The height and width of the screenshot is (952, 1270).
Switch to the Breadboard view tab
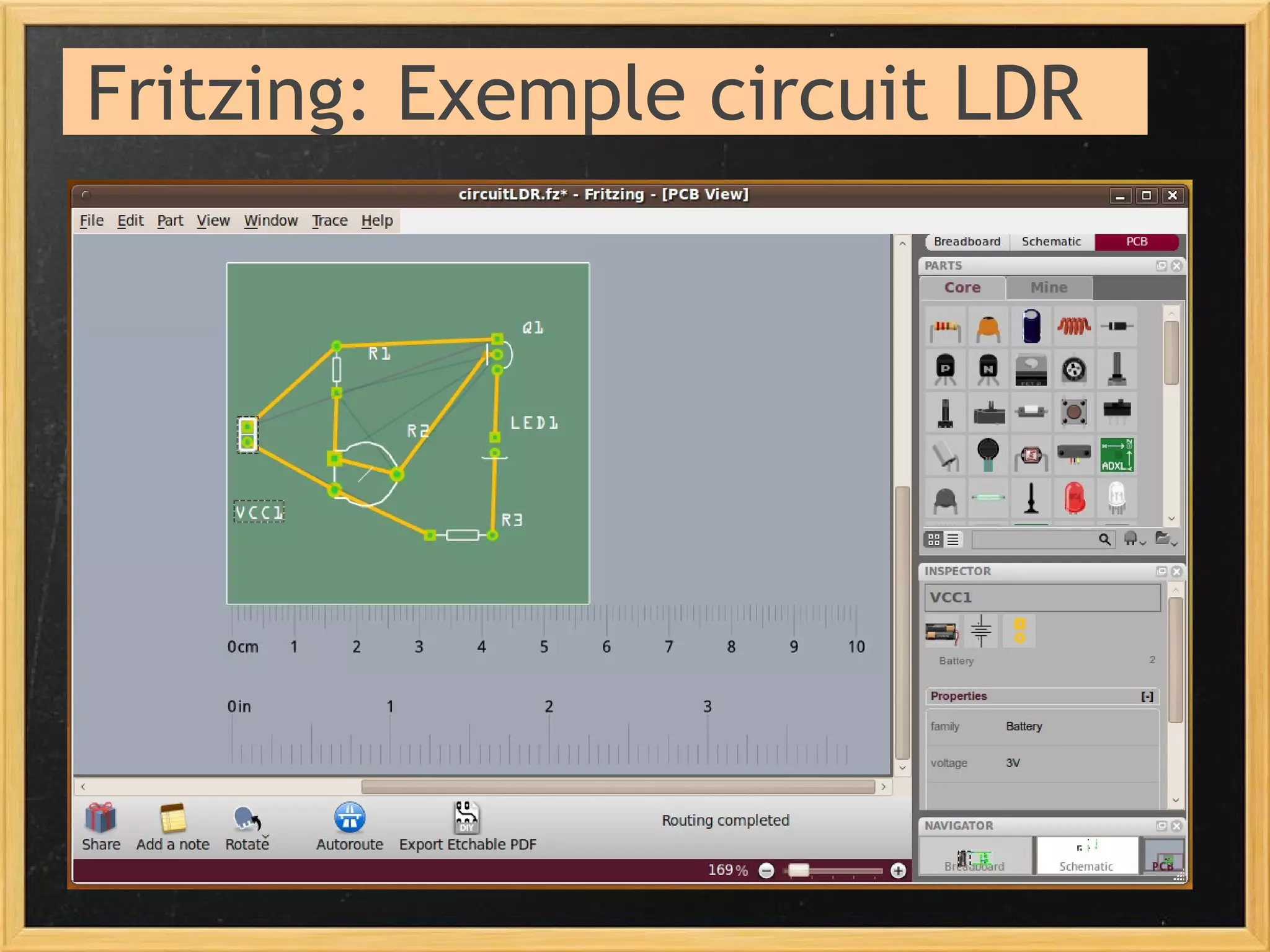click(967, 242)
